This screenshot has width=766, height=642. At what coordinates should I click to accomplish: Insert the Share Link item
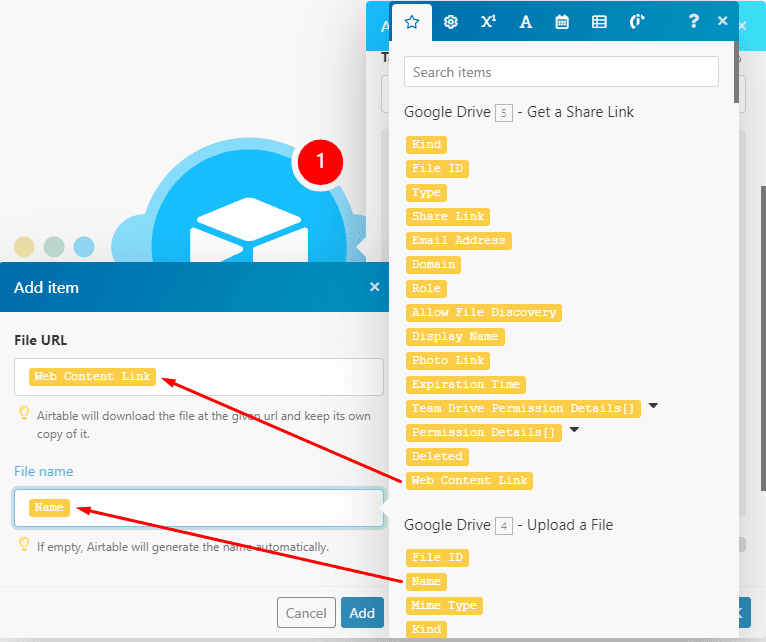tap(447, 216)
